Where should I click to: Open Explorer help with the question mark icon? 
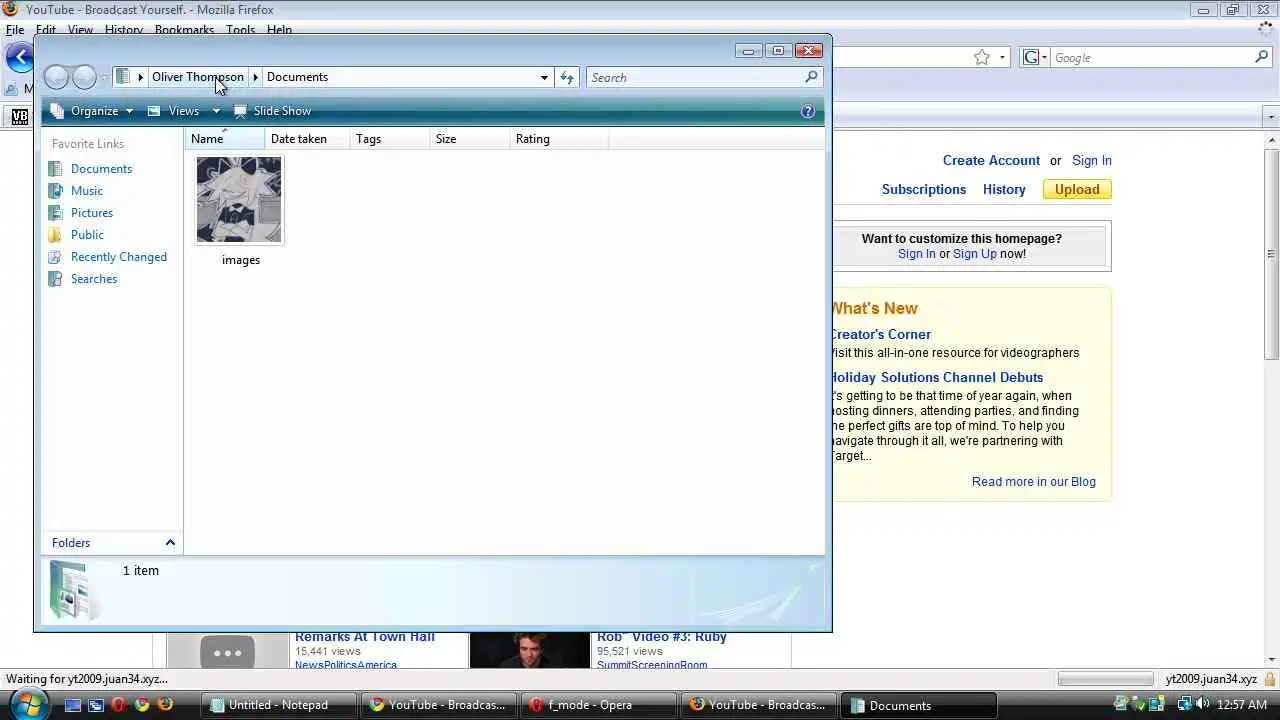click(808, 111)
